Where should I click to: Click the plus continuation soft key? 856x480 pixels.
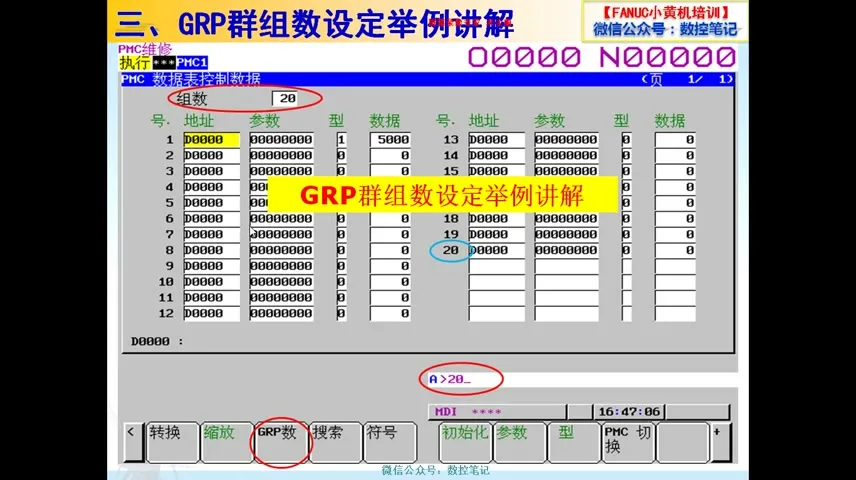720,442
